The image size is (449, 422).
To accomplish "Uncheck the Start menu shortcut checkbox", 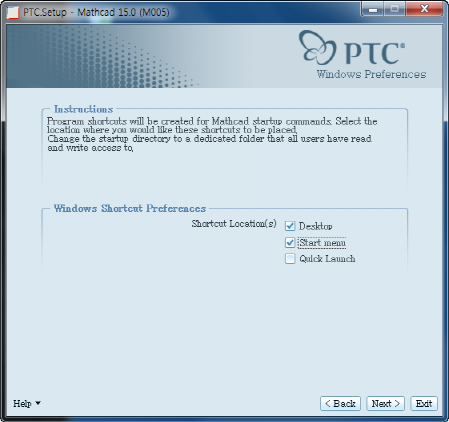I will (x=290, y=242).
